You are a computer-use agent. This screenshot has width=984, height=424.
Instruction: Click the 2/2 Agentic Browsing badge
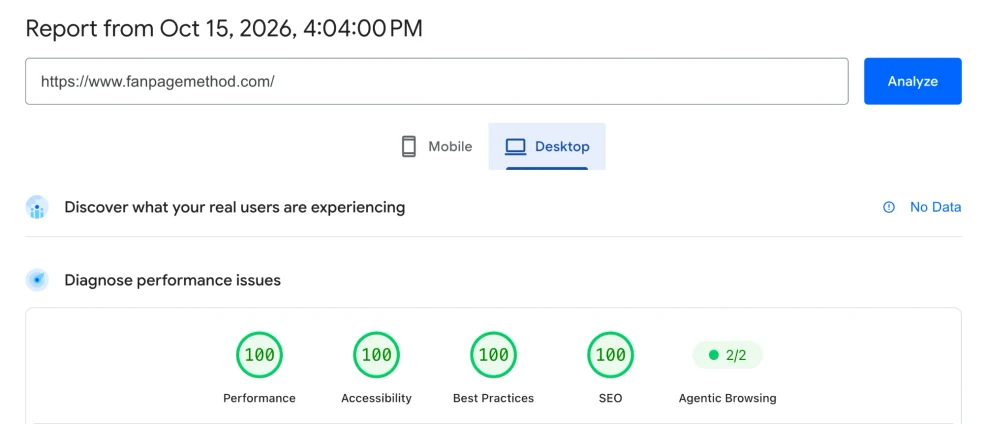[727, 355]
